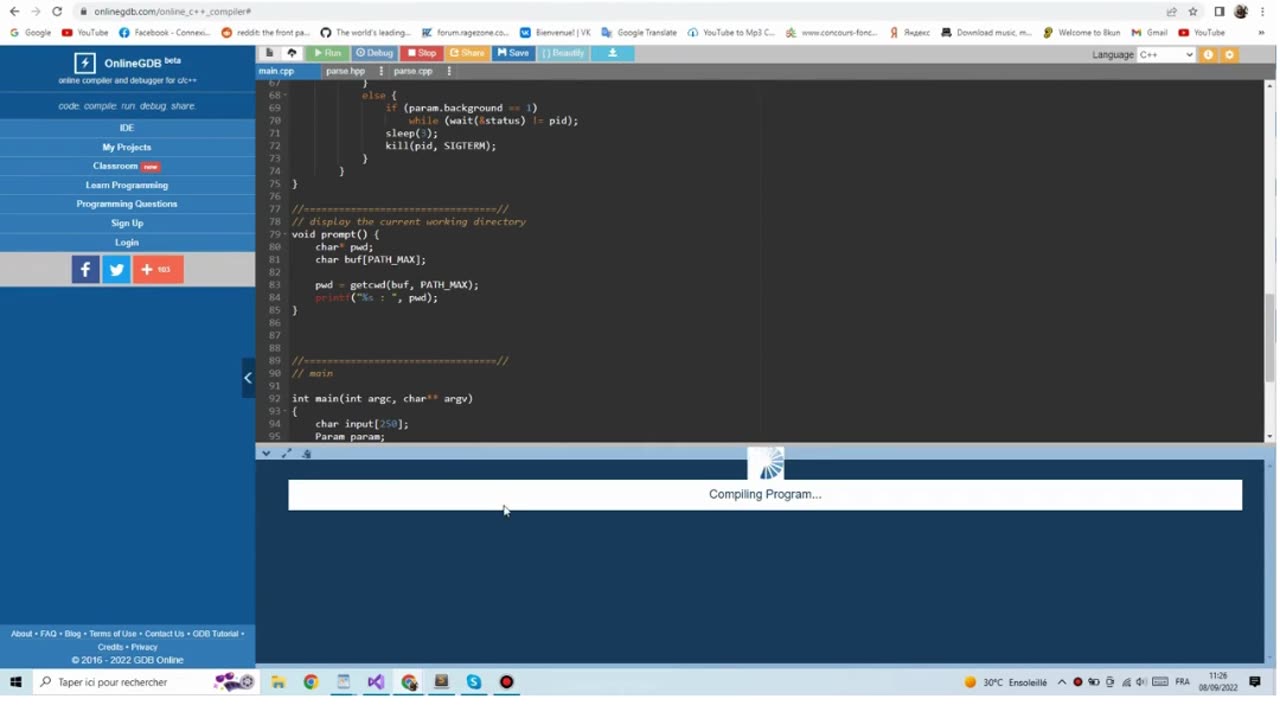The image size is (1280, 720).
Task: Run the program
Action: (327, 53)
